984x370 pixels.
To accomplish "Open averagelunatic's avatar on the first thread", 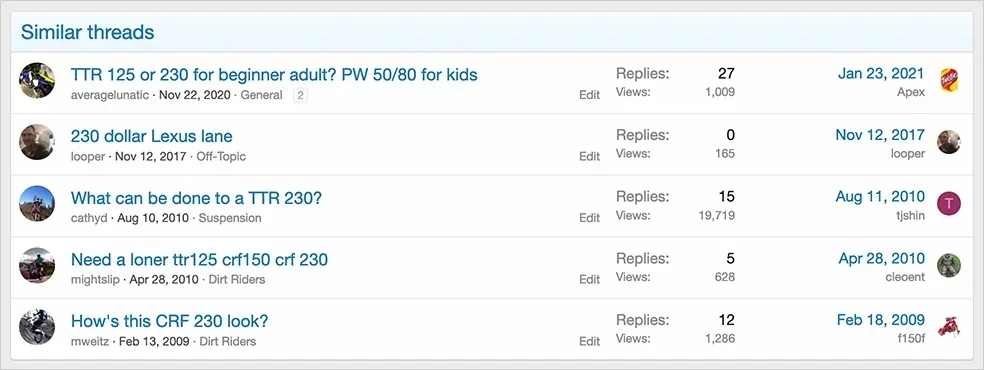I will (x=37, y=81).
